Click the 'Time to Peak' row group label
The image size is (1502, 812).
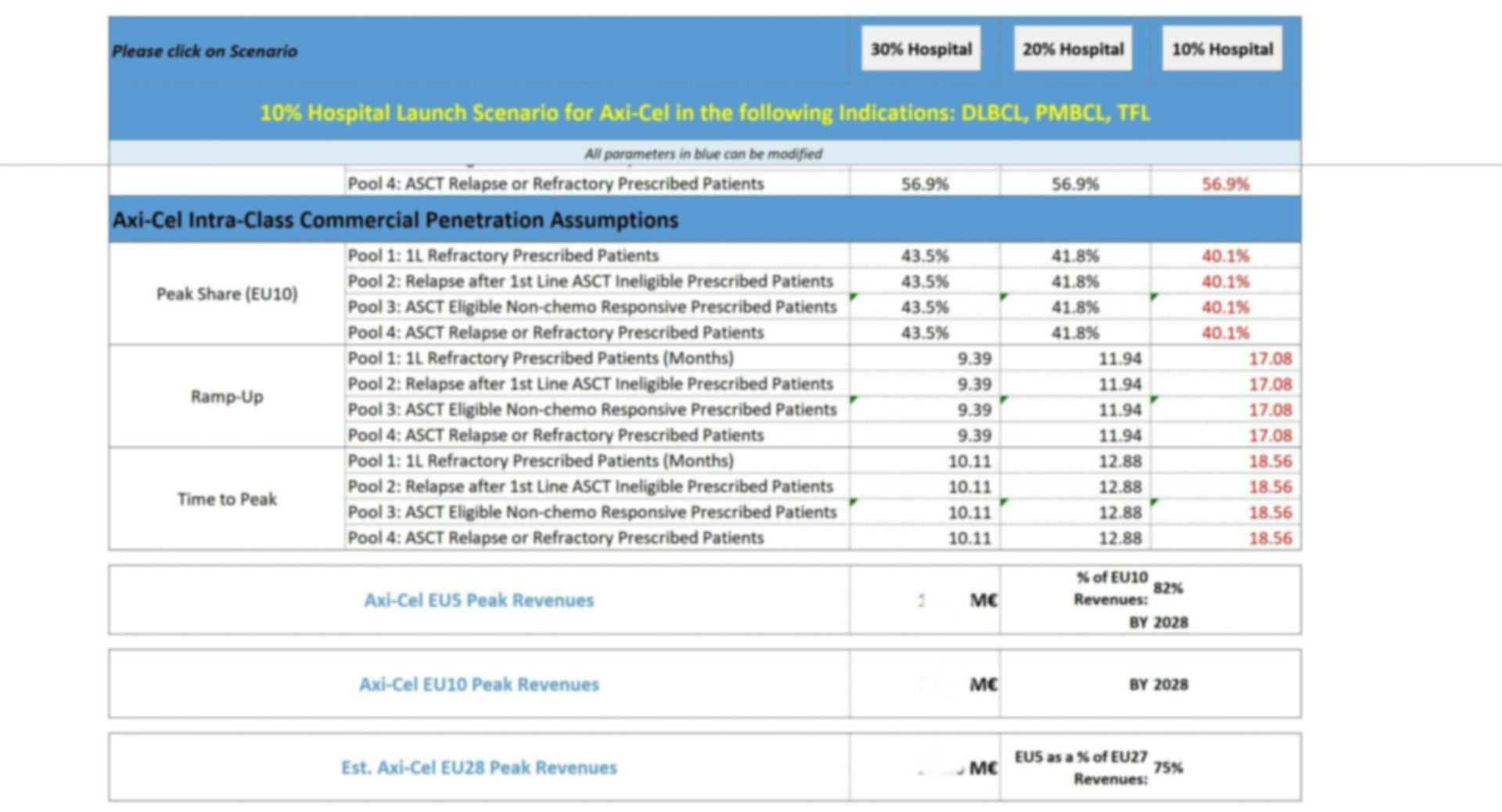[x=227, y=499]
